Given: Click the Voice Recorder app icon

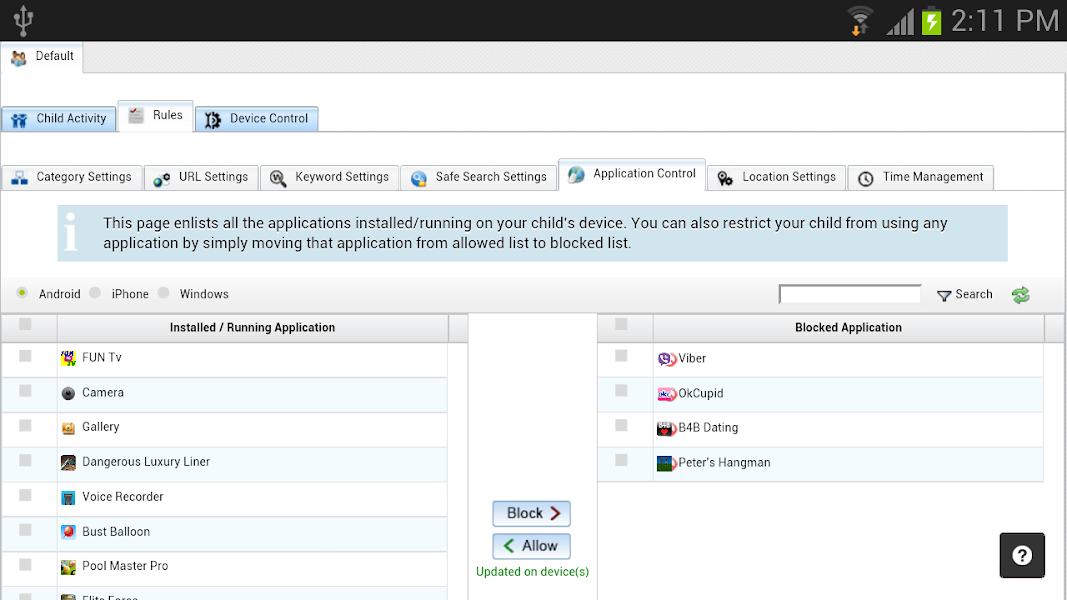Looking at the screenshot, I should (68, 498).
